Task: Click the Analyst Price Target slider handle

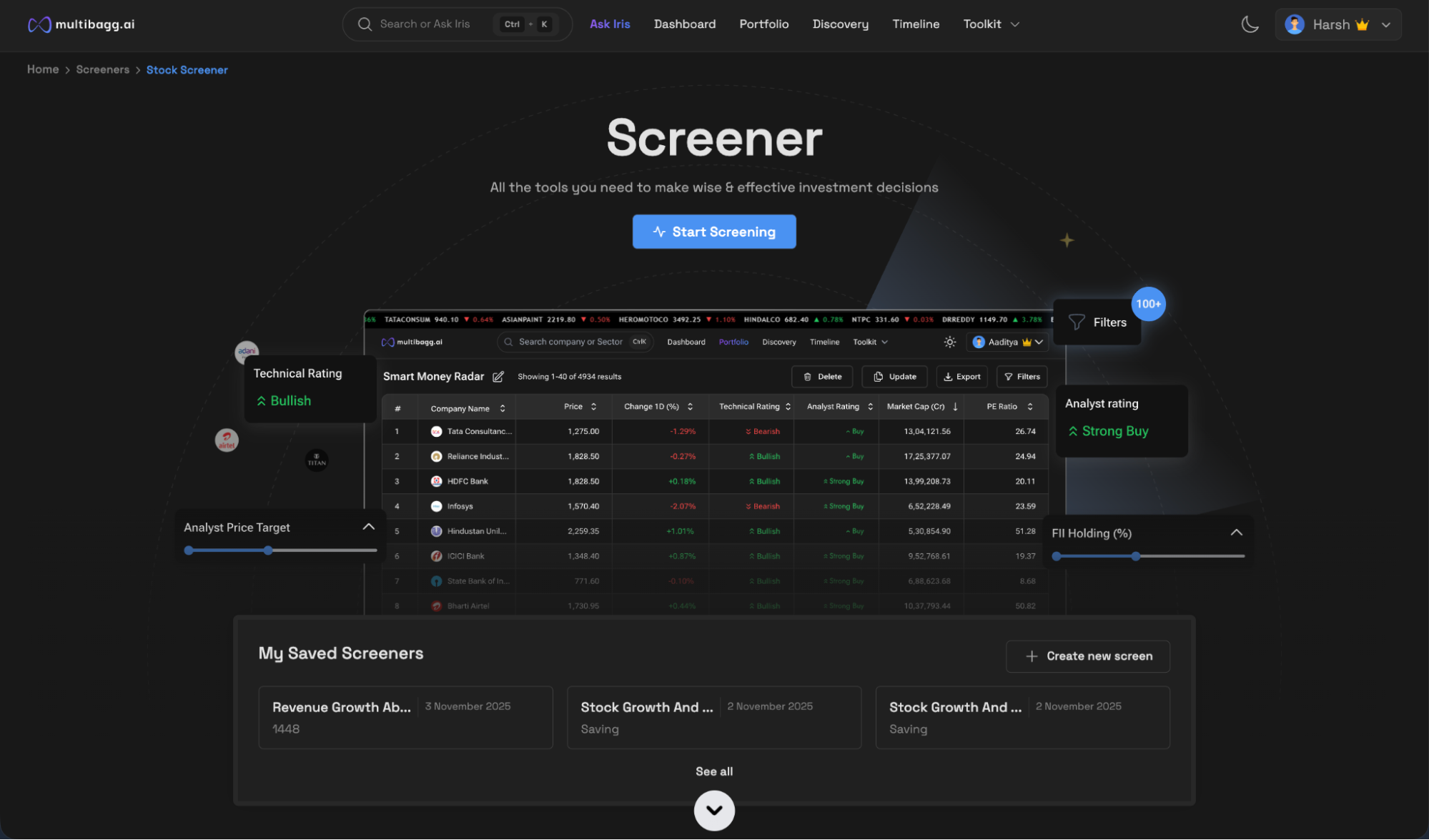Action: (268, 550)
